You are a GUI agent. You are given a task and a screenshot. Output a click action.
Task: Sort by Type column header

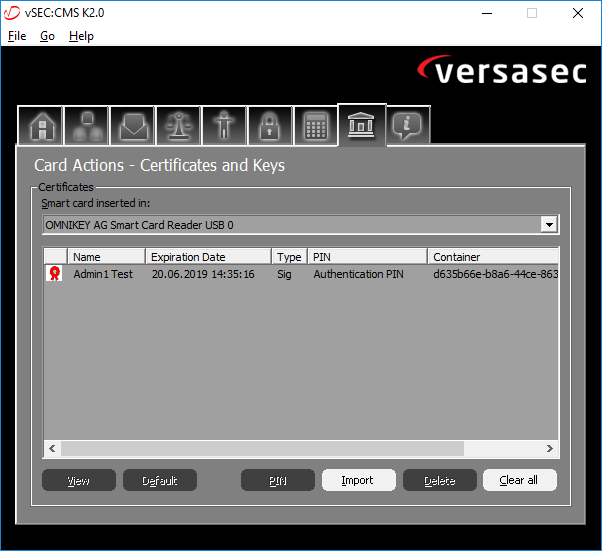tap(290, 257)
